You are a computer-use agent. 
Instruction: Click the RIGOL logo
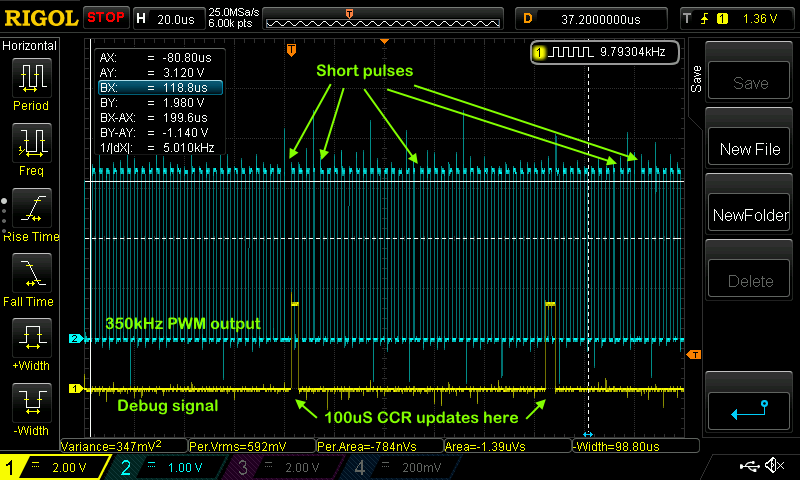[41, 18]
